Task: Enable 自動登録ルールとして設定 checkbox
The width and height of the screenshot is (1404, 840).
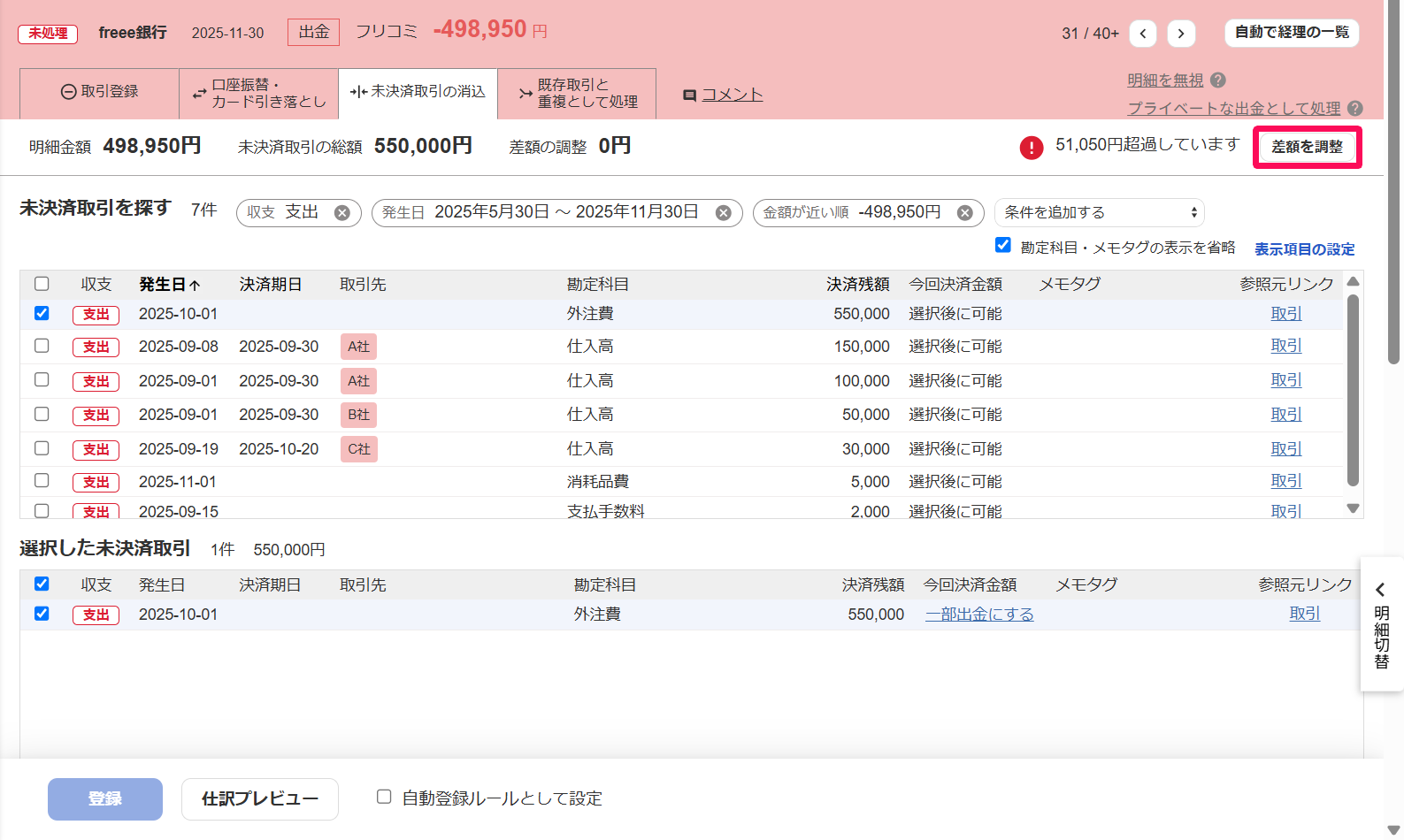Action: 384,797
